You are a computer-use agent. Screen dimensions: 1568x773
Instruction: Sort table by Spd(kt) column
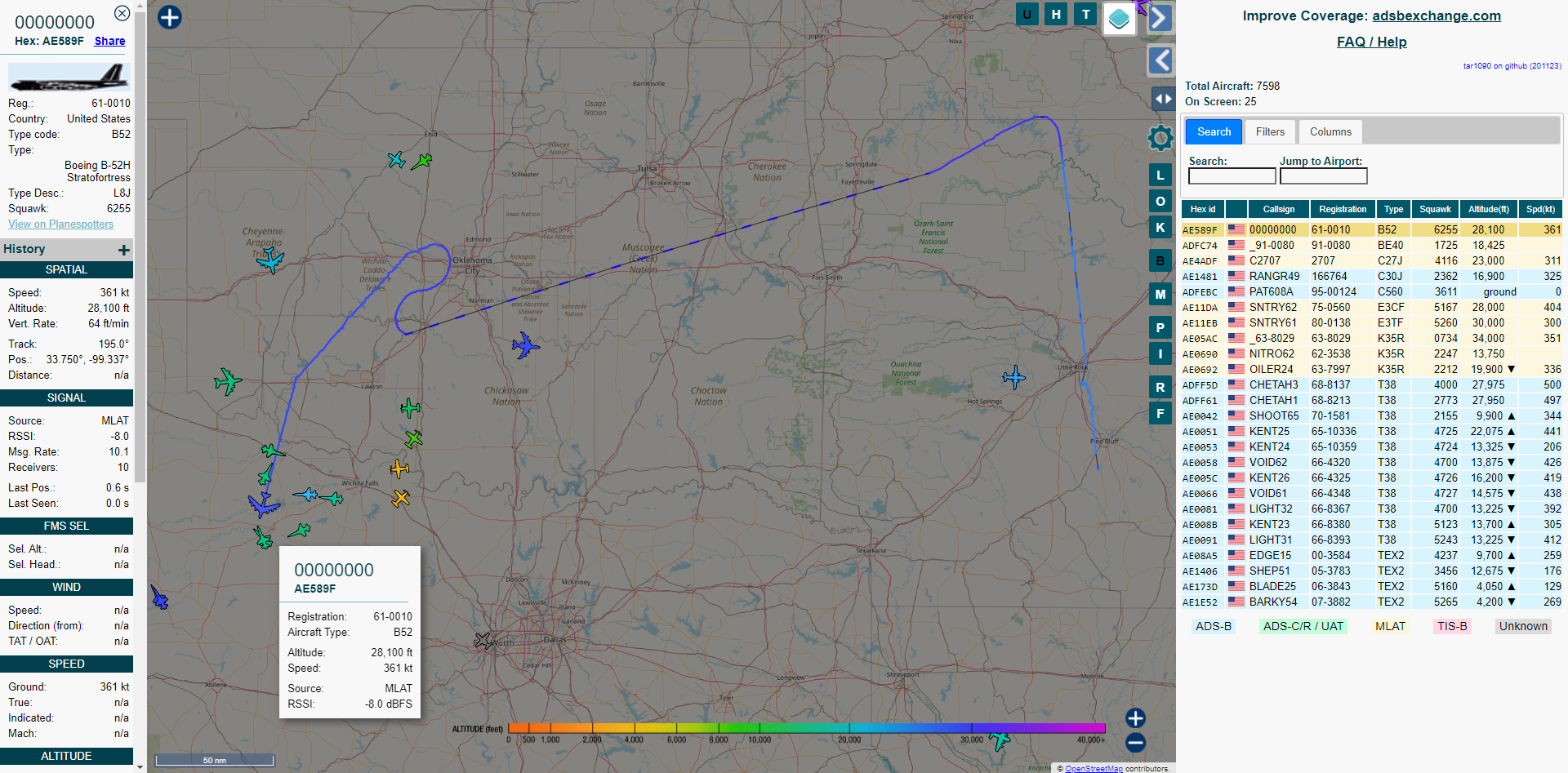pyautogui.click(x=1540, y=209)
